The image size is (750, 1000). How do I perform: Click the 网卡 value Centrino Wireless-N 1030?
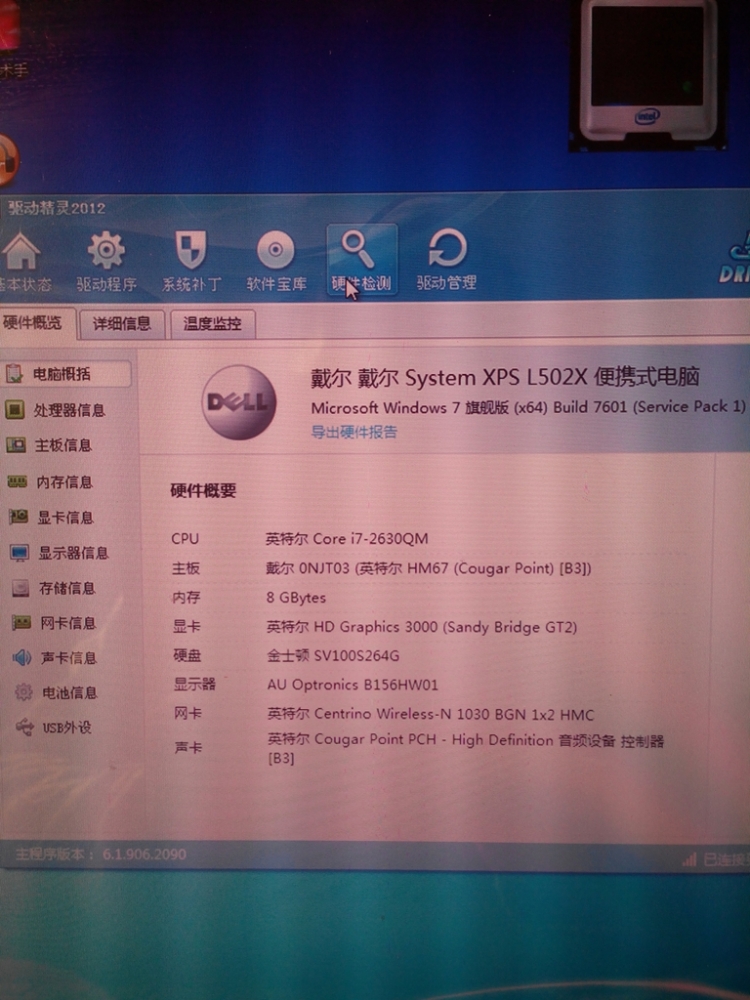[430, 714]
